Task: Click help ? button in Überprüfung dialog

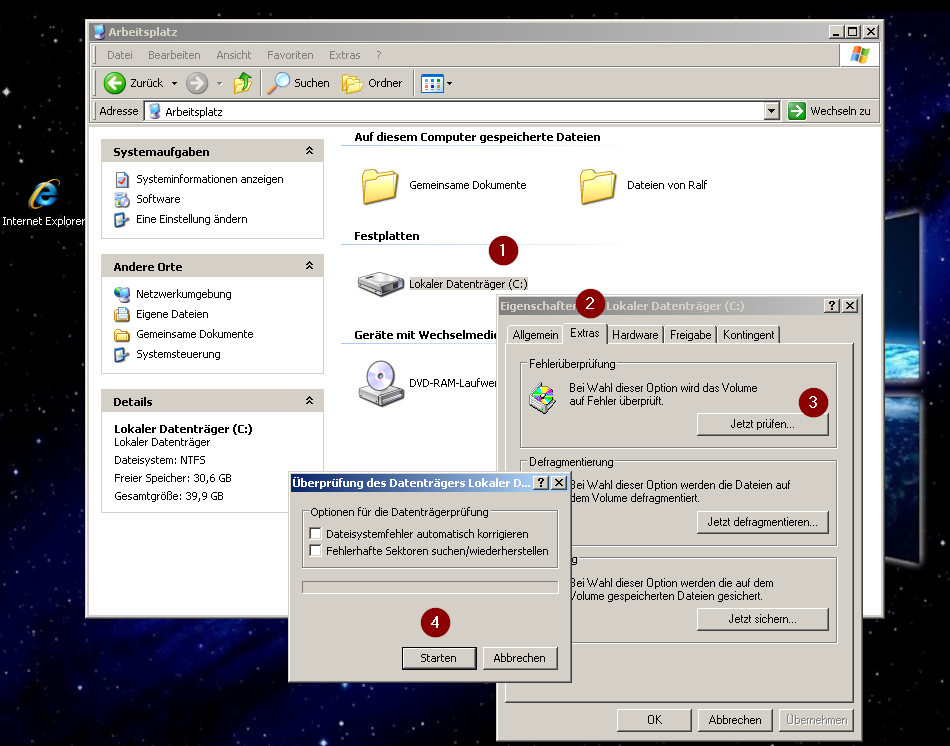Action: [x=541, y=482]
